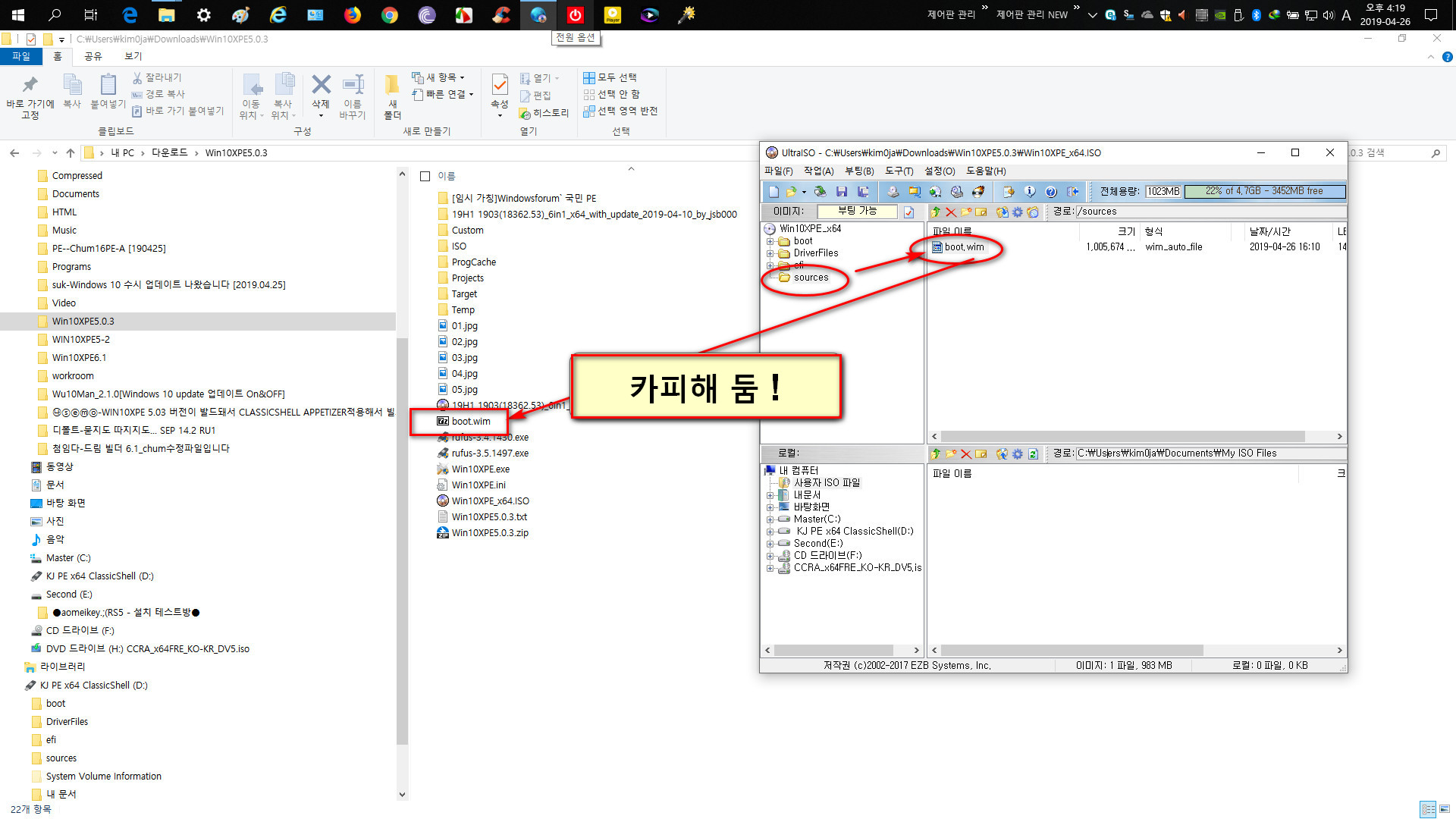Viewport: 1456px width, 819px height.
Task: Click Rename icon in image pane toolbar
Action: [x=981, y=212]
